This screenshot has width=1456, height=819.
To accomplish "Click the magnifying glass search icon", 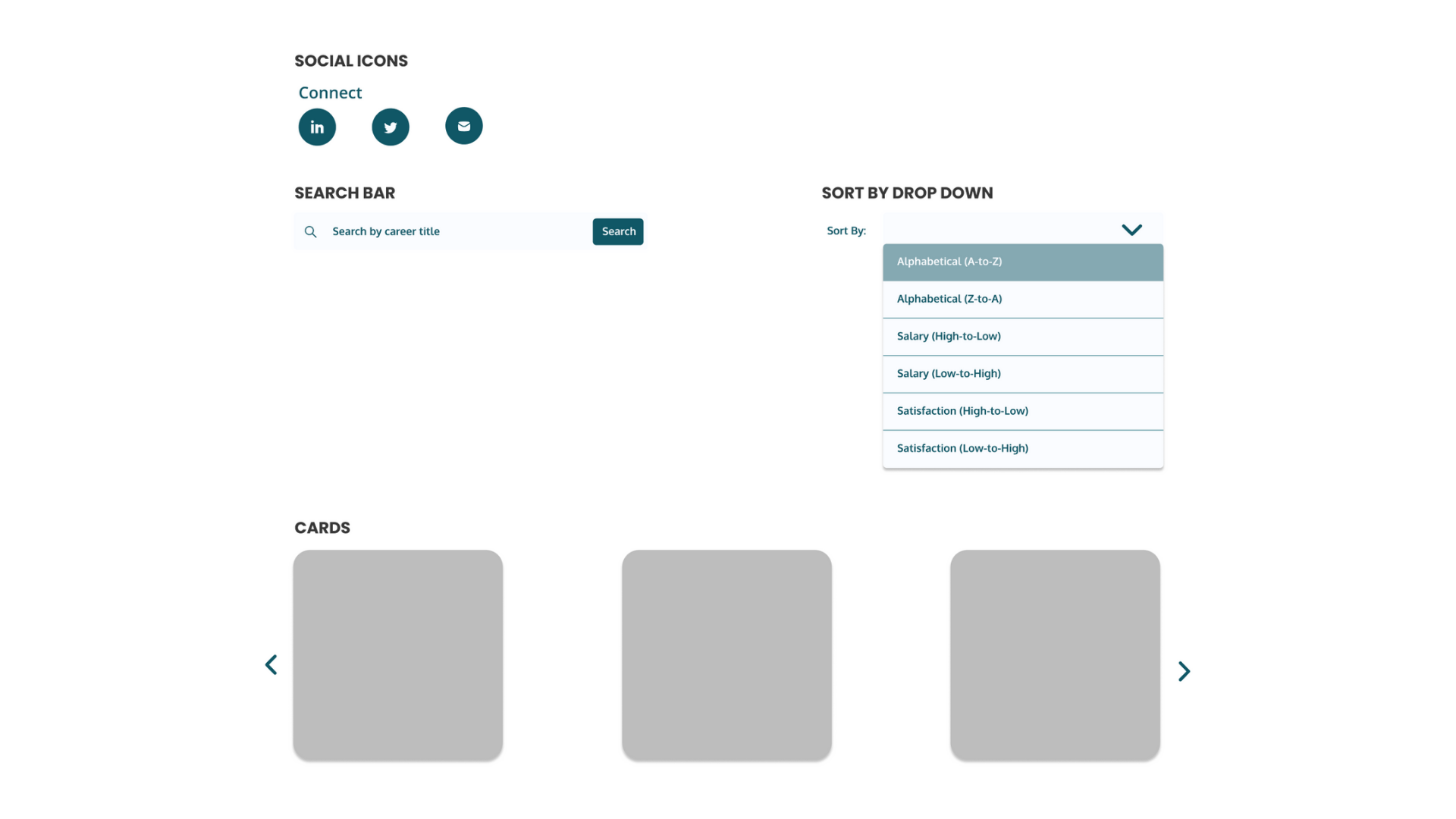I will tap(311, 231).
